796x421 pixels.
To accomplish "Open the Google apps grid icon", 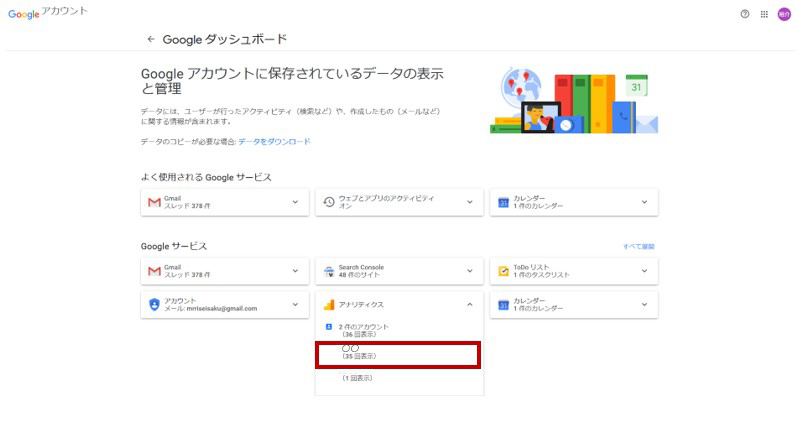I will click(765, 14).
